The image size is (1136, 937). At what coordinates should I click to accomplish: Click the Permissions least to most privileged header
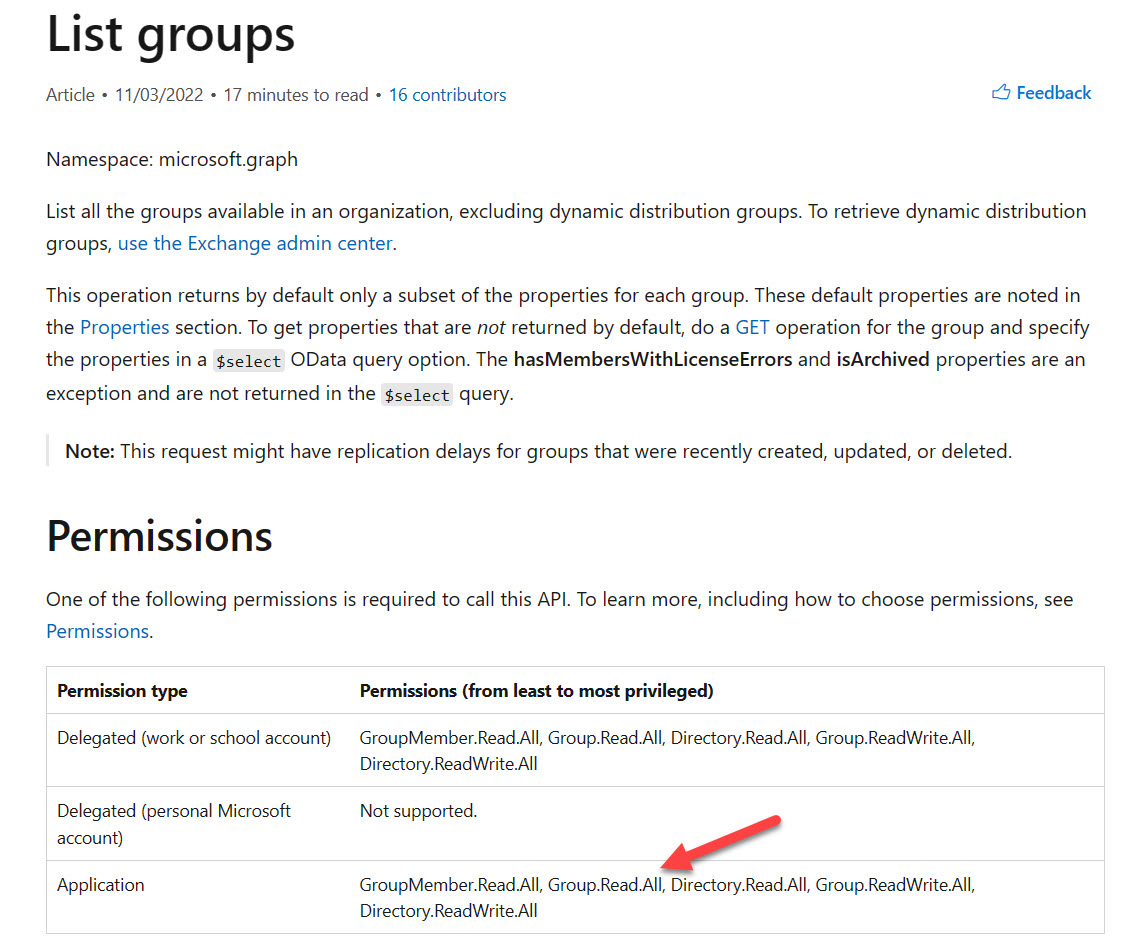[537, 691]
